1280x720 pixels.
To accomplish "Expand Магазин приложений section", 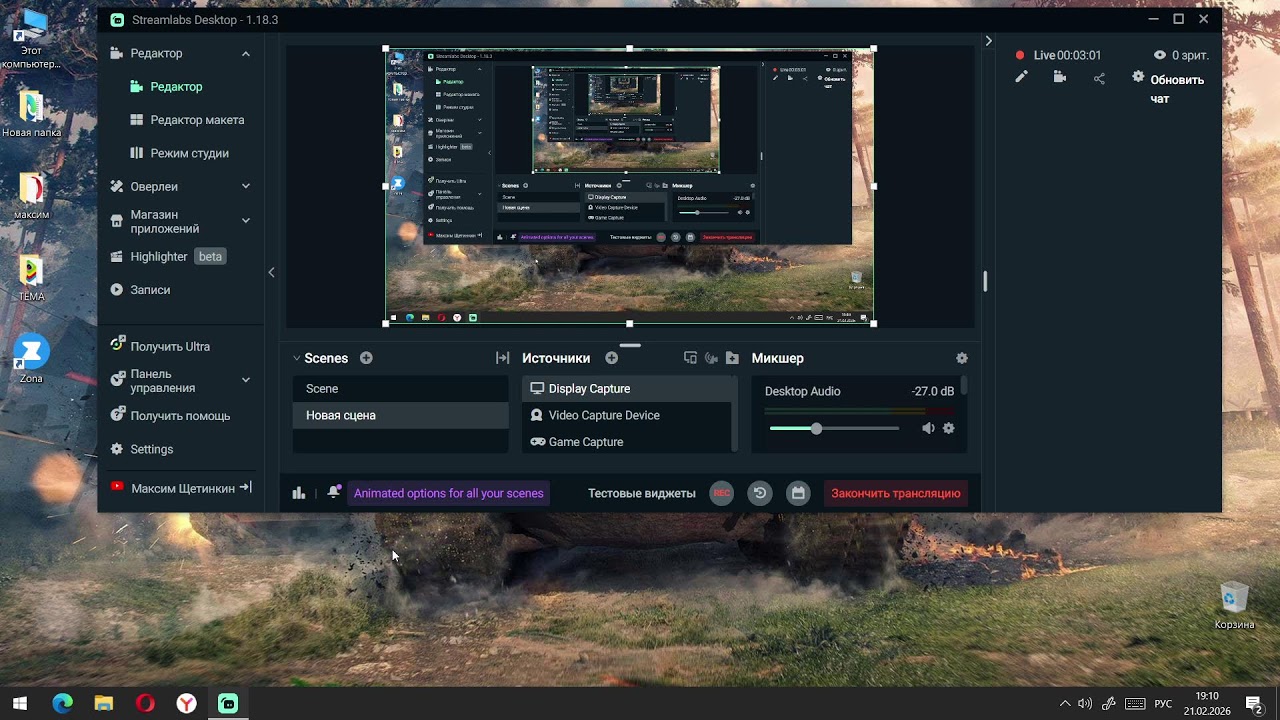I will click(180, 221).
